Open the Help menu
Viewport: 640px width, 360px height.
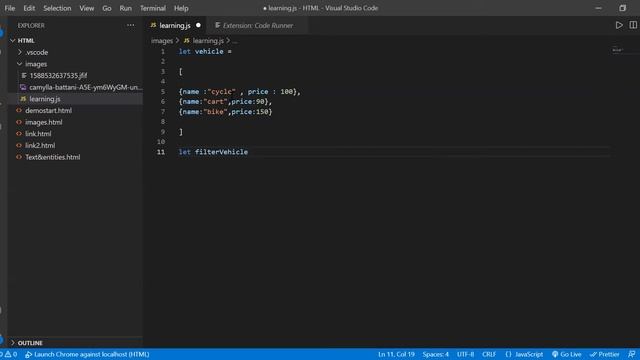pyautogui.click(x=181, y=8)
